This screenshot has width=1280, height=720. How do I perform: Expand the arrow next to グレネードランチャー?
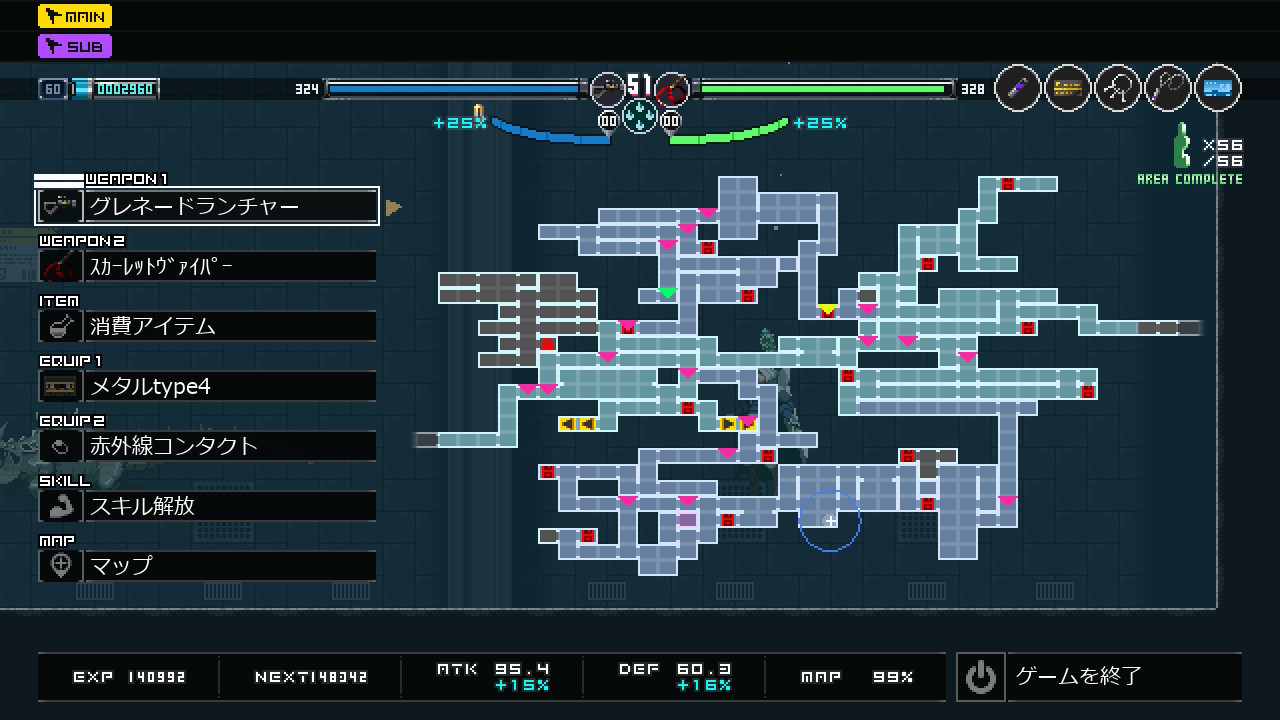point(393,207)
